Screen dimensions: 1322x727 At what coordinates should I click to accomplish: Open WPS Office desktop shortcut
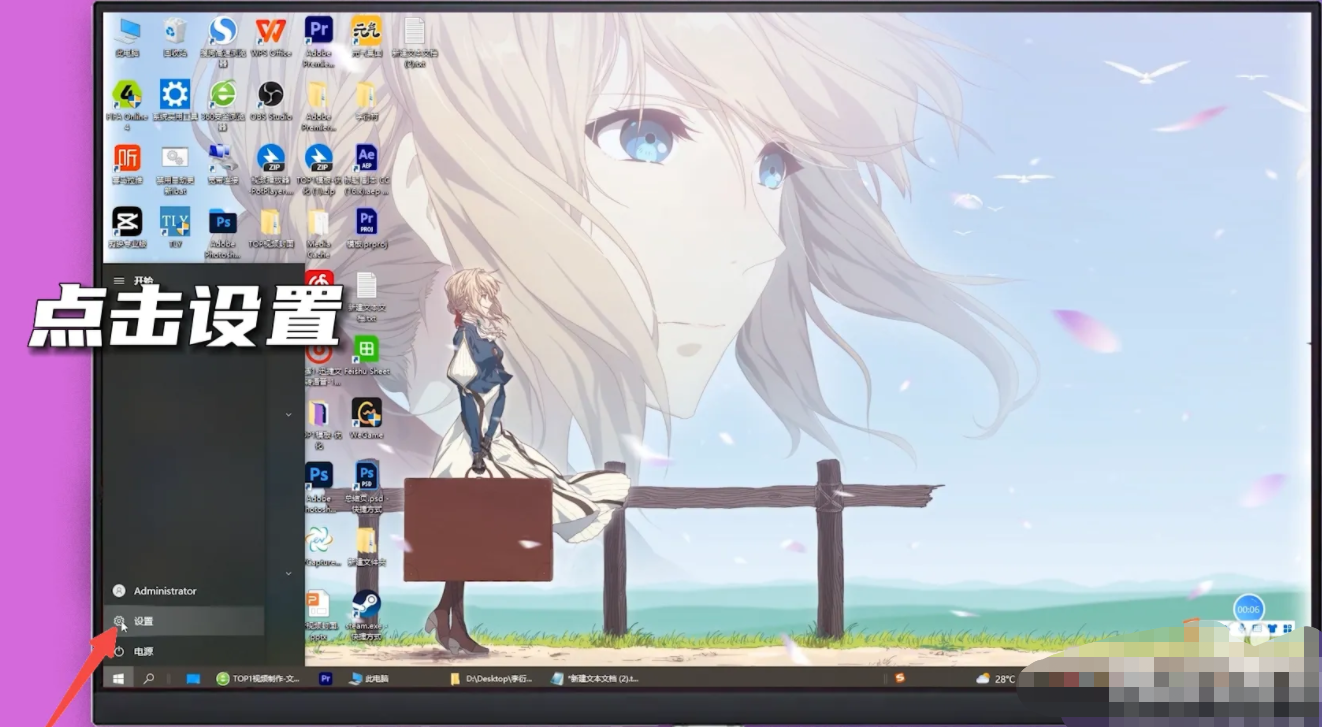coord(270,37)
